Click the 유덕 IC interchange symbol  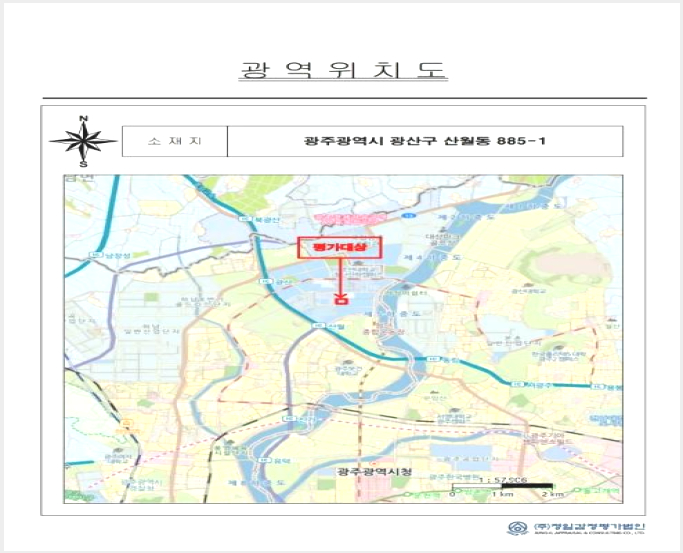point(264,460)
